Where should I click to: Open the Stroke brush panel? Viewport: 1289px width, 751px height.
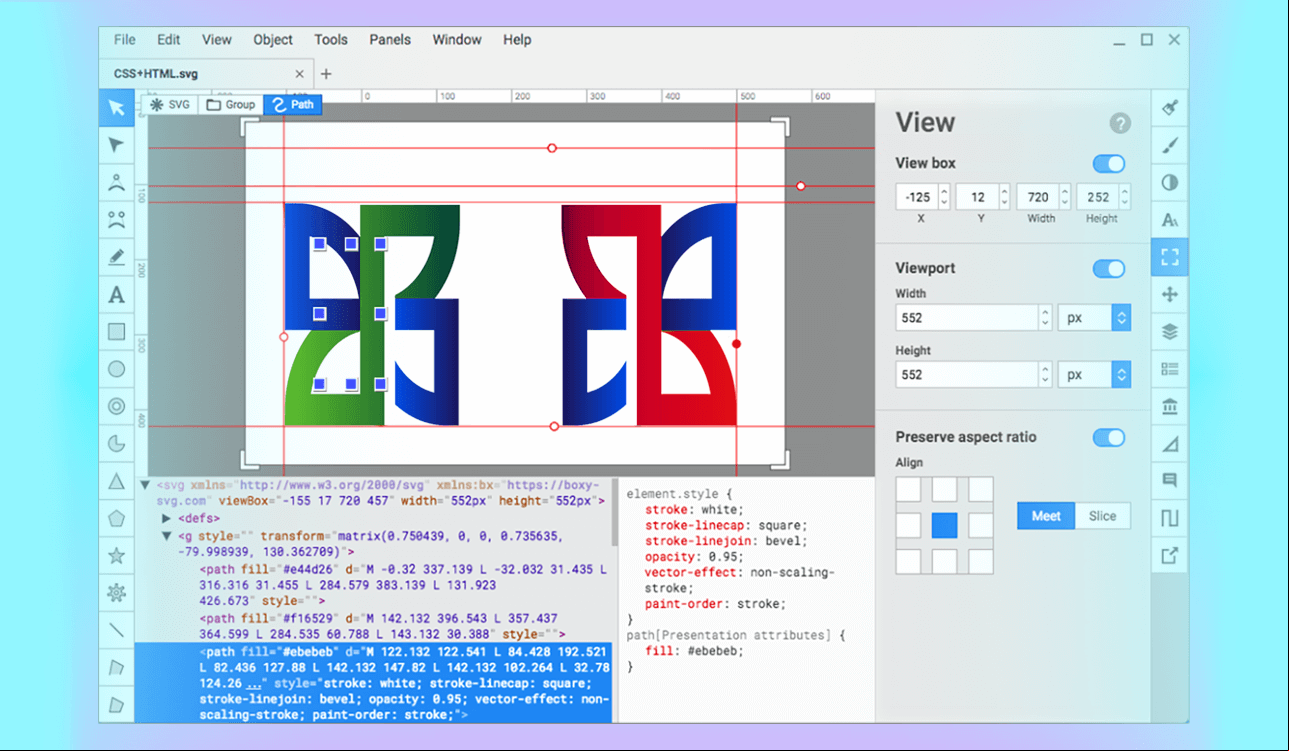point(1170,146)
